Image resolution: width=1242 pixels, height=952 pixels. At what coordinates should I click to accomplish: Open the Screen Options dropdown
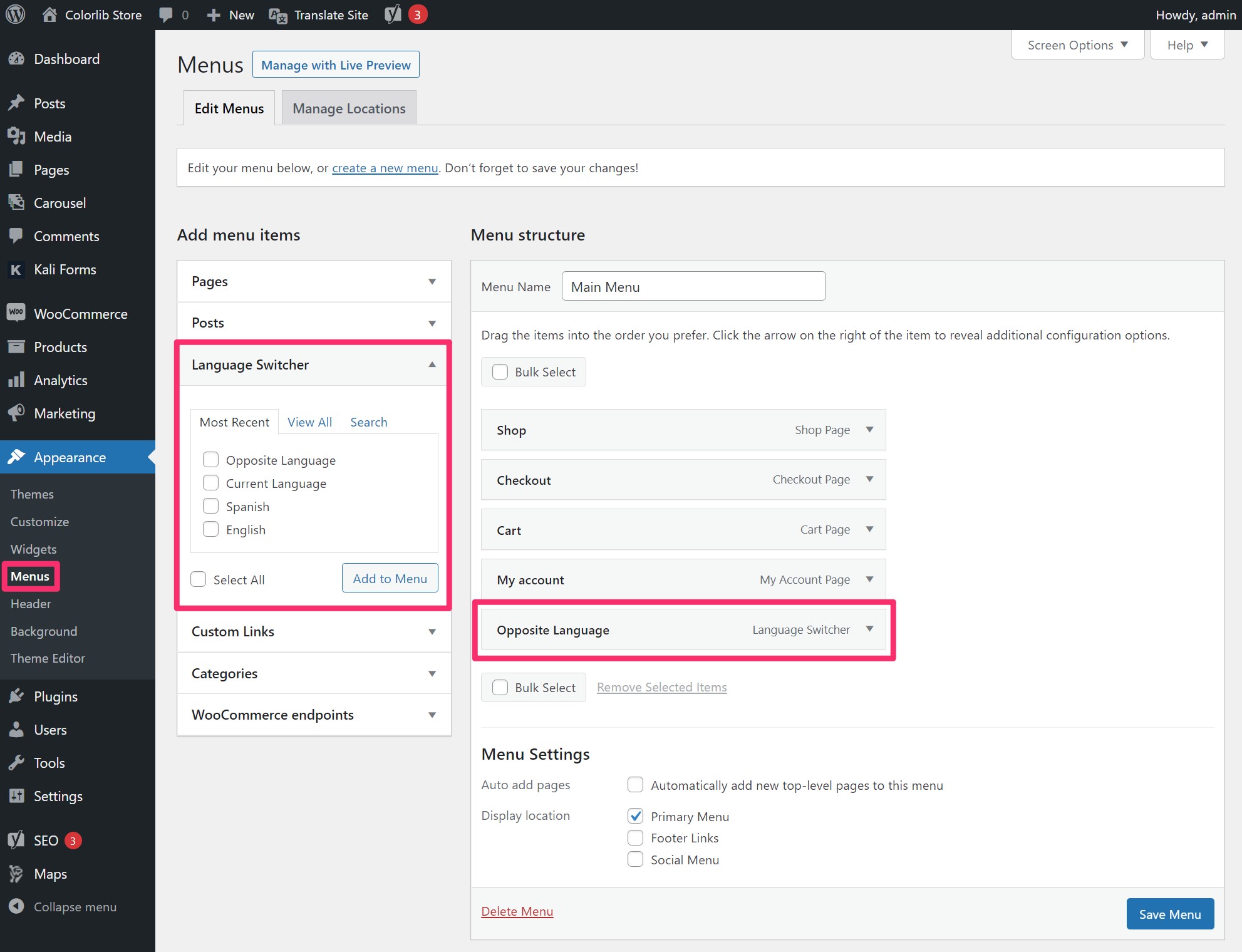pos(1078,45)
